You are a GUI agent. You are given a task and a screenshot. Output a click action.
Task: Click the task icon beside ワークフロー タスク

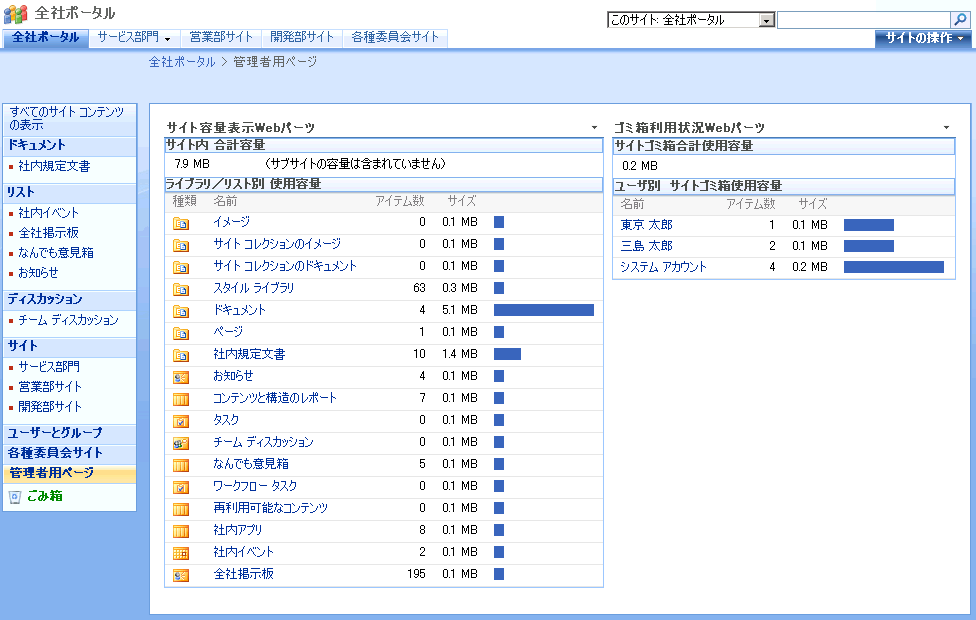tap(181, 486)
